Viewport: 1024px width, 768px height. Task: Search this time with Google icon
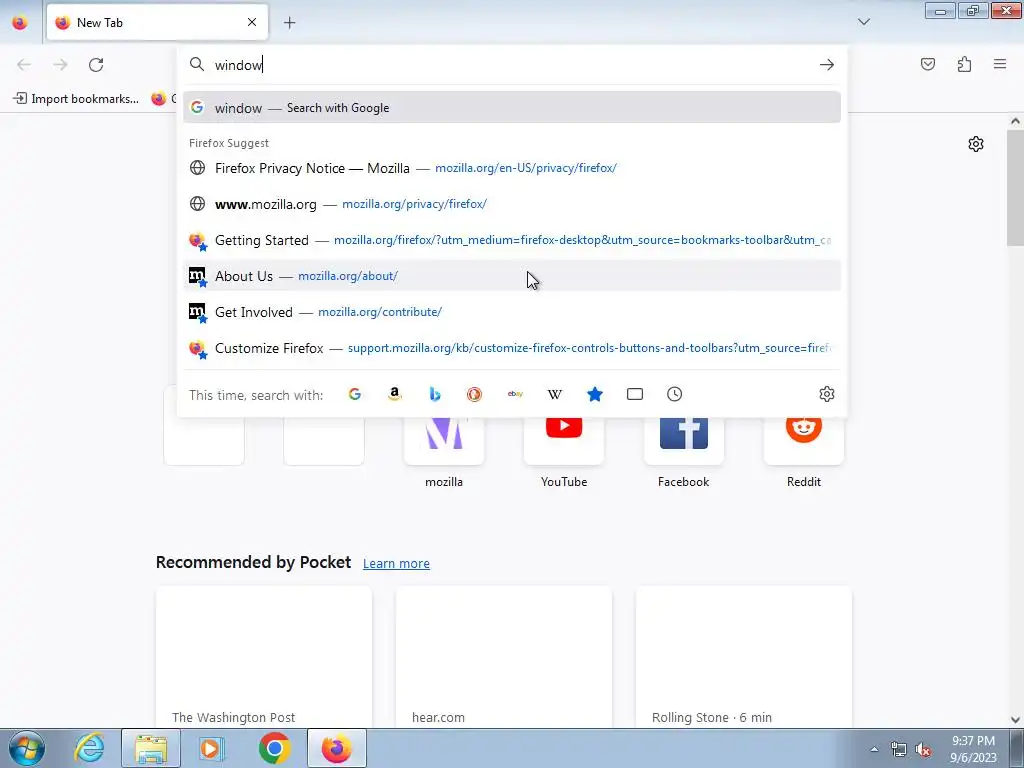(355, 394)
